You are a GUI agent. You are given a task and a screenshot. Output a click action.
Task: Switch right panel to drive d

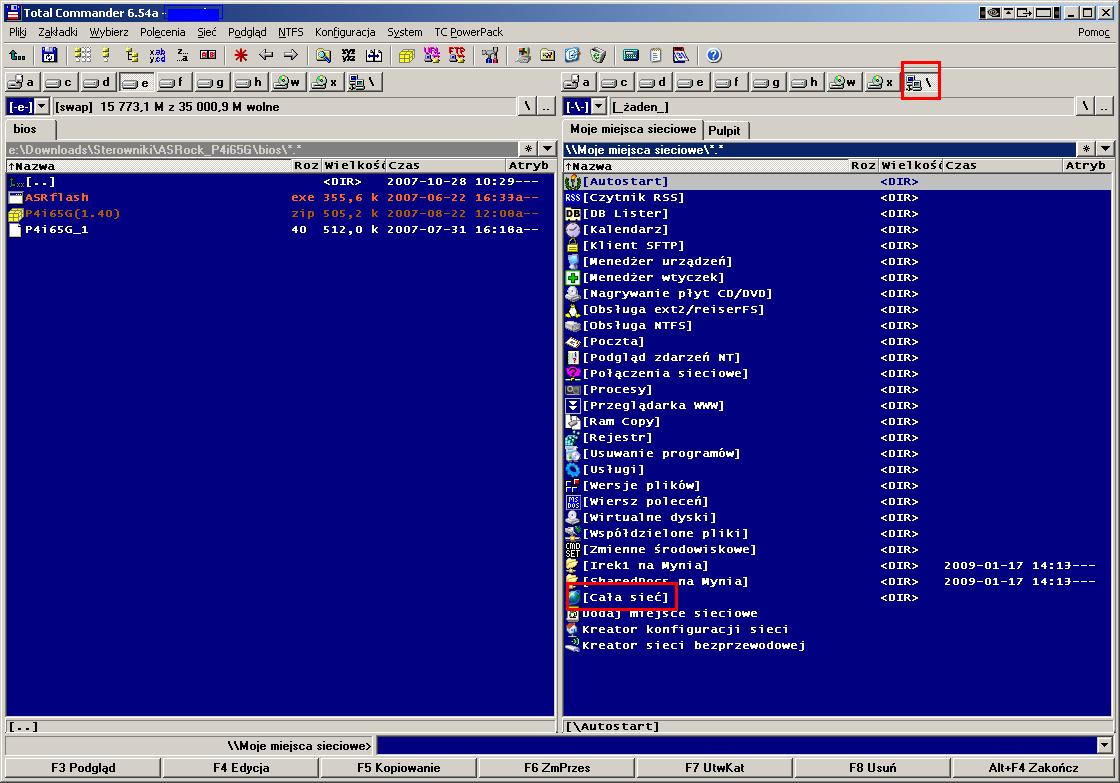pyautogui.click(x=654, y=82)
